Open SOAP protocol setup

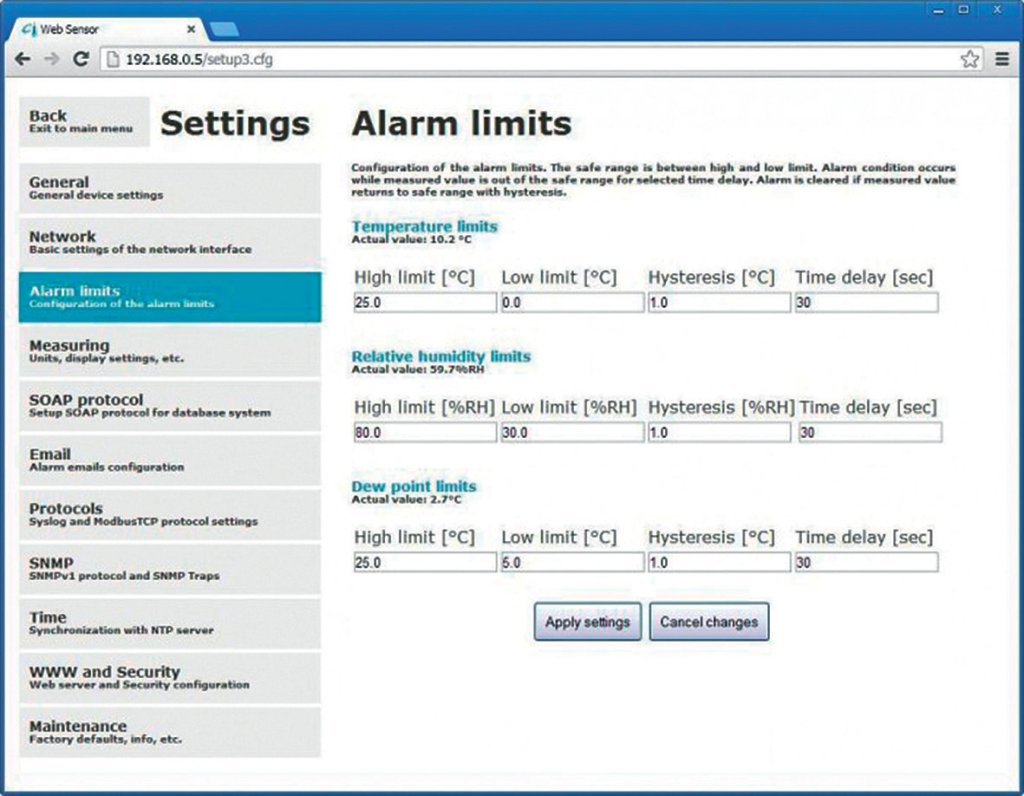(x=169, y=405)
